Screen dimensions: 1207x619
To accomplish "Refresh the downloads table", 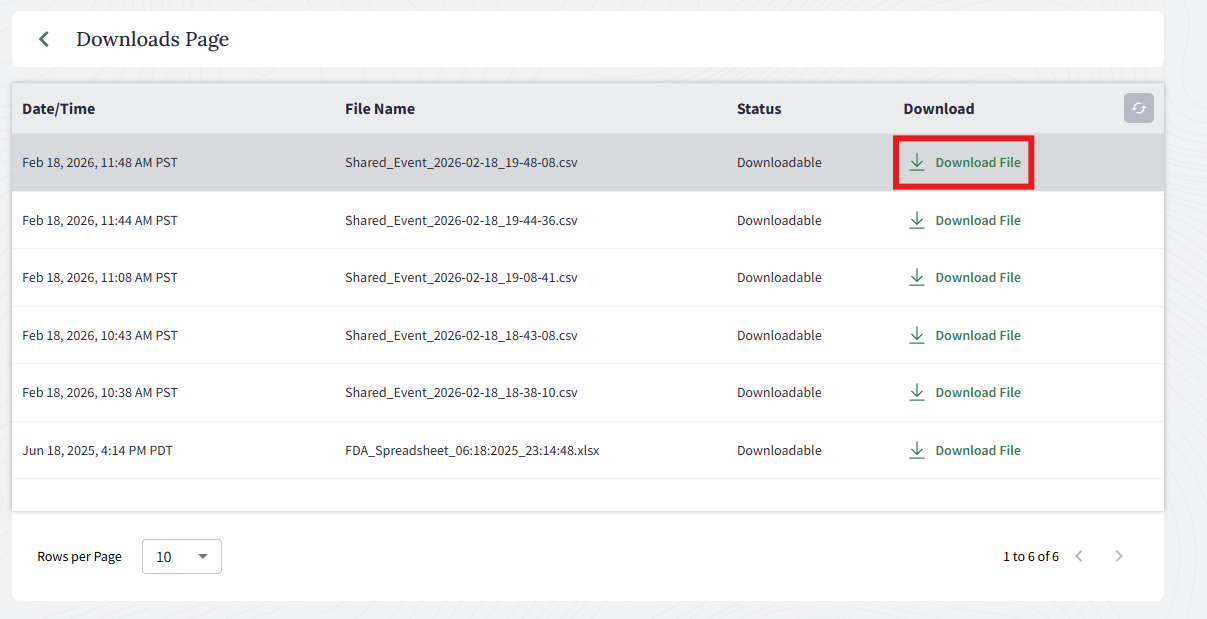I will [x=1138, y=108].
